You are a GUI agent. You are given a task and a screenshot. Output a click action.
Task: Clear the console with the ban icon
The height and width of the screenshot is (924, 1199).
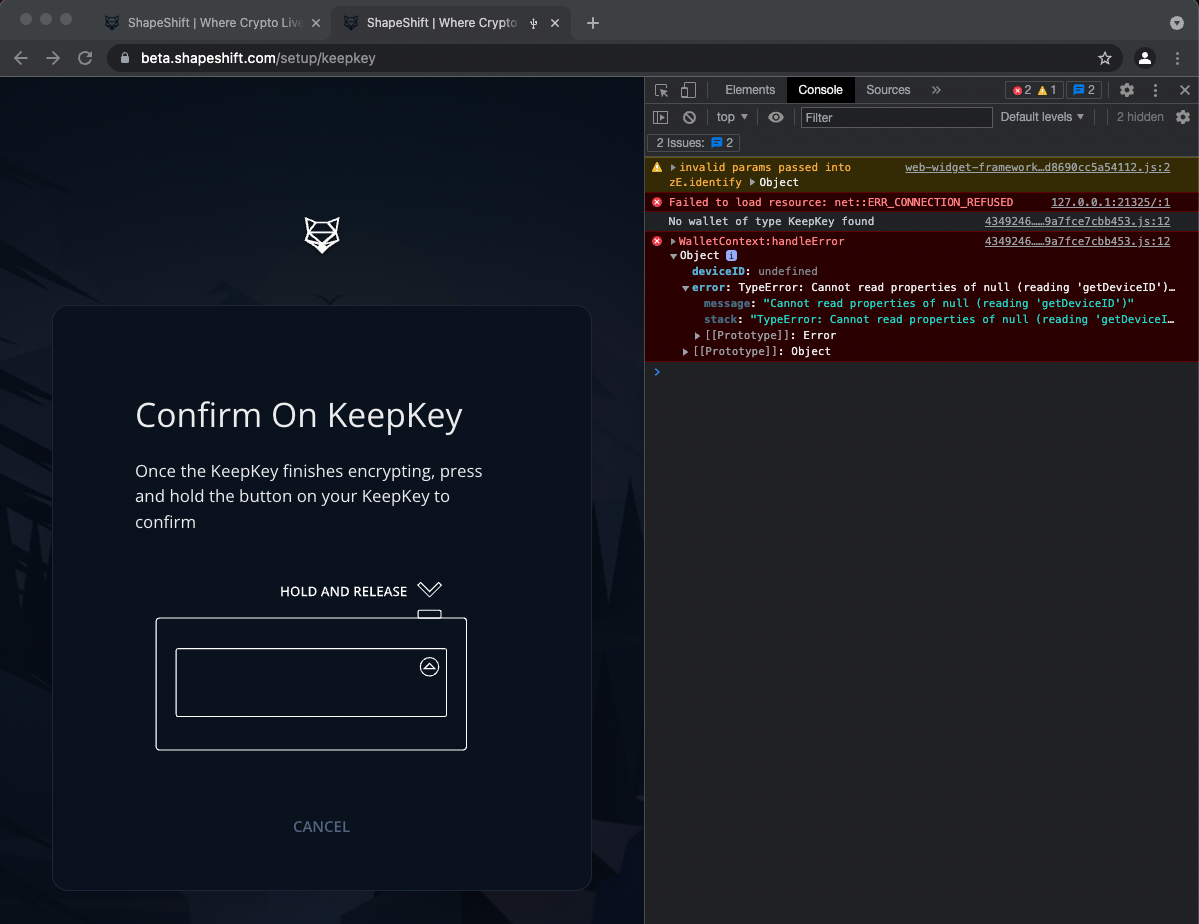689,117
